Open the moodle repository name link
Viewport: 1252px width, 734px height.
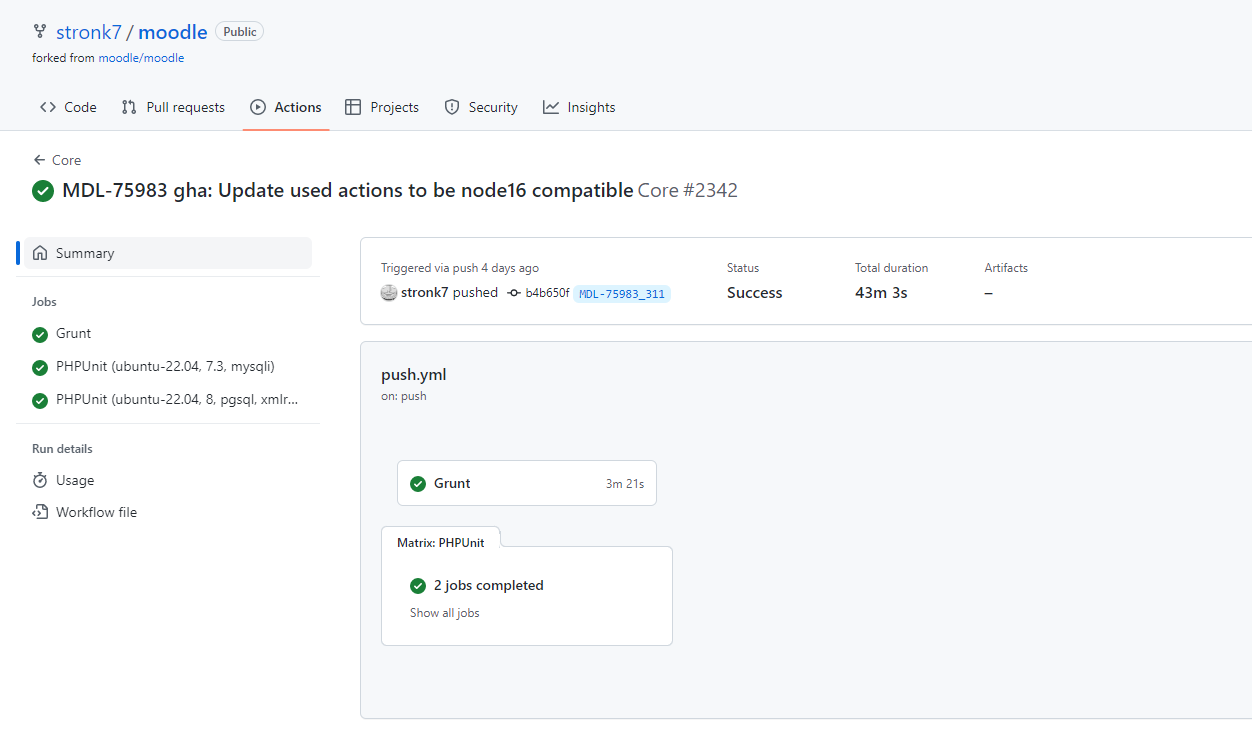[173, 32]
